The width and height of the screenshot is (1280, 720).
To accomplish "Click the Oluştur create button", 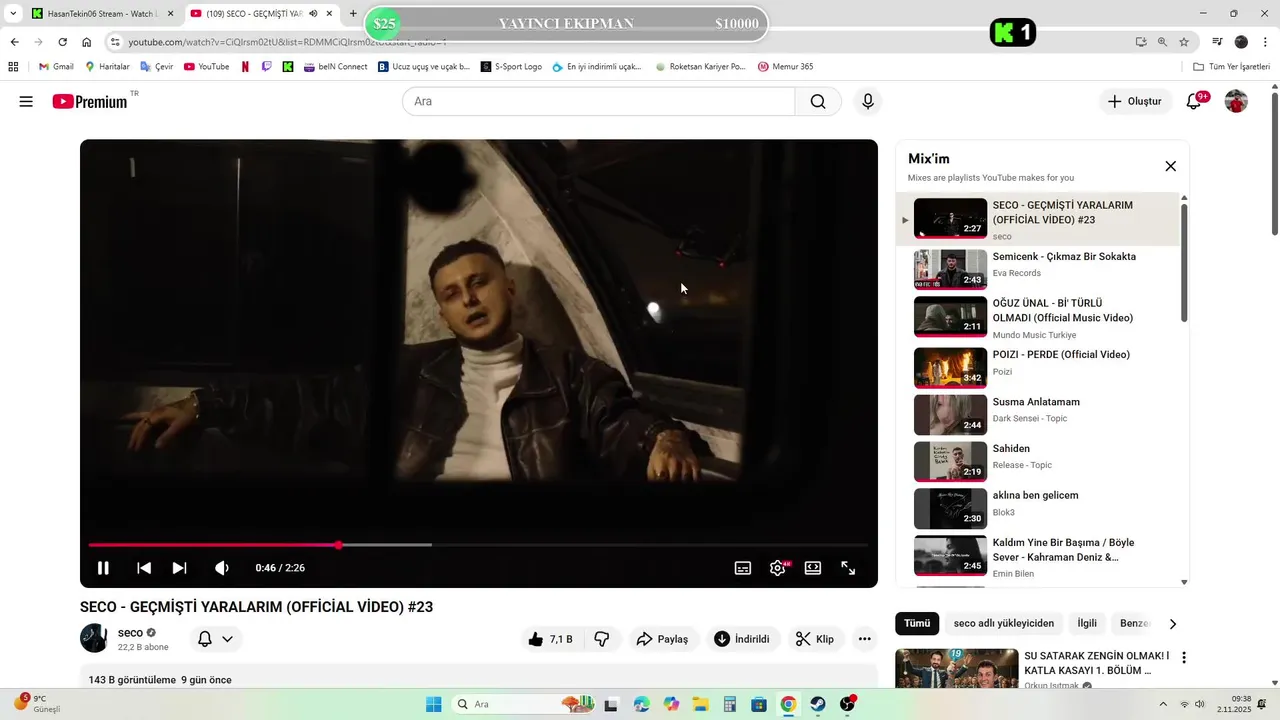I will point(1135,101).
